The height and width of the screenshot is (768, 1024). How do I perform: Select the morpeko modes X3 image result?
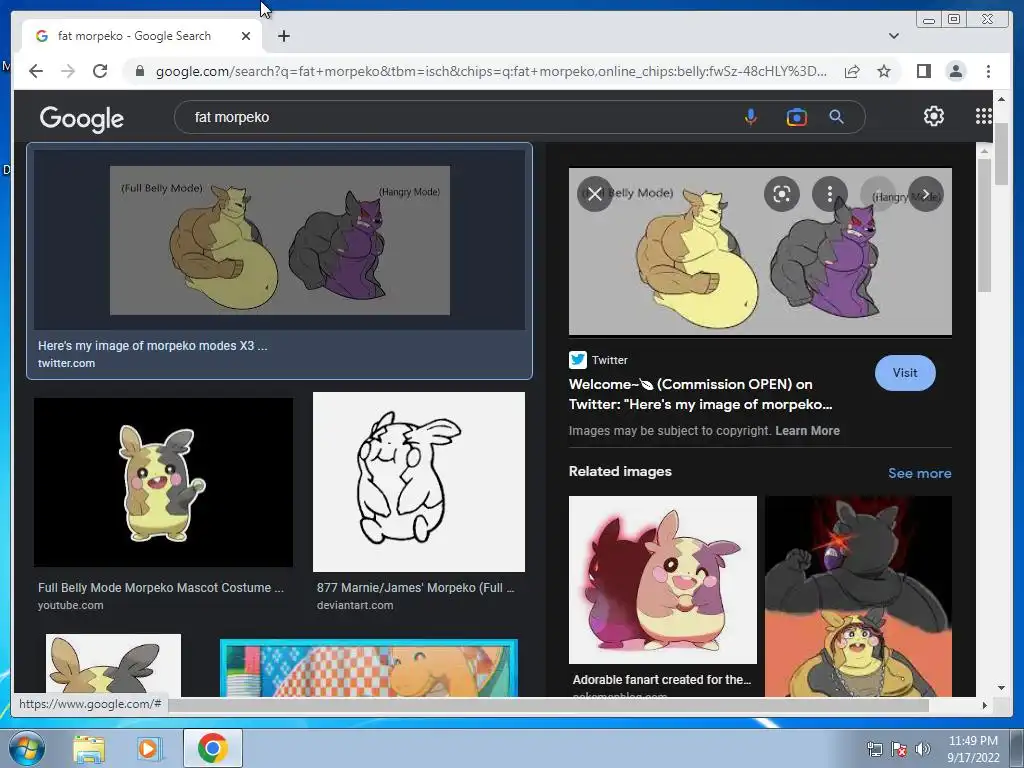280,261
